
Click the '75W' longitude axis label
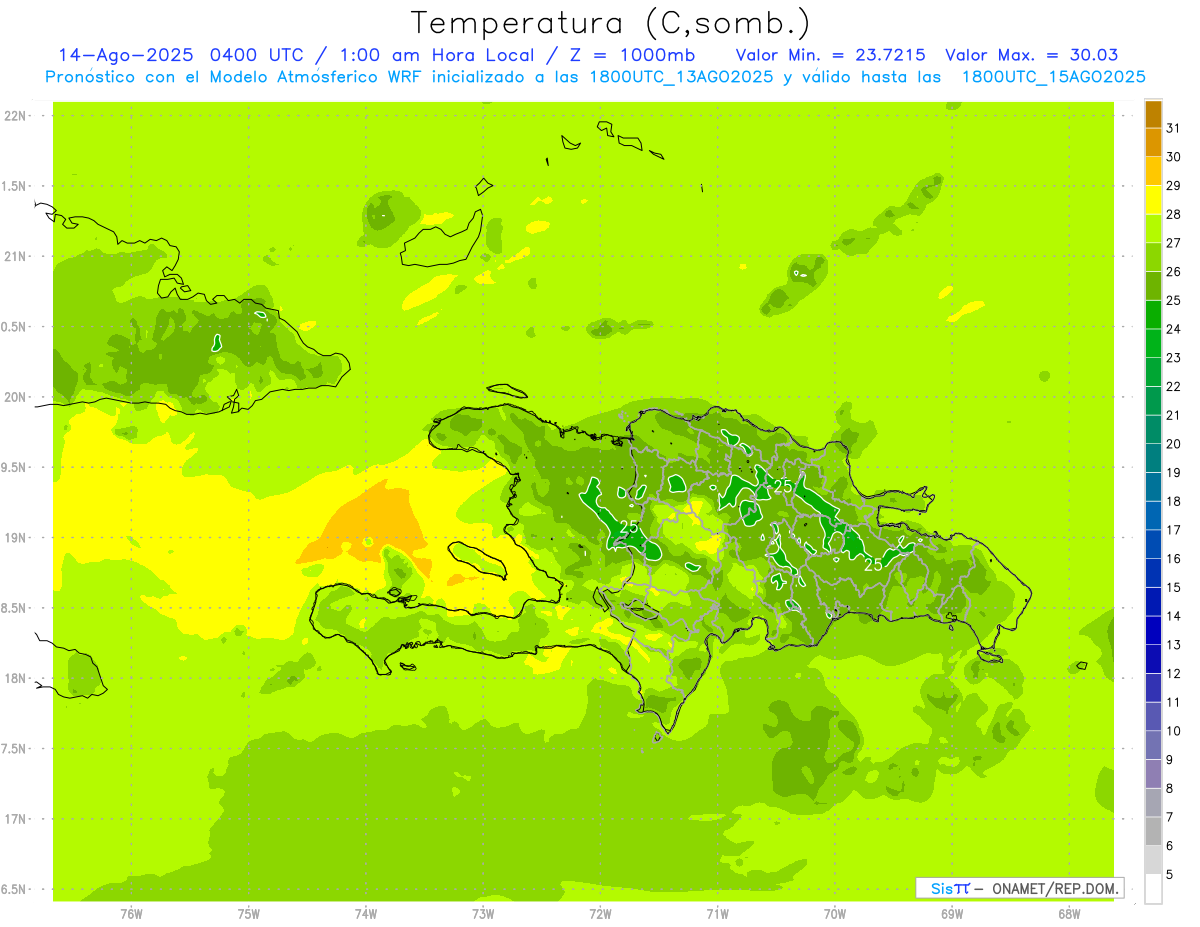(249, 914)
